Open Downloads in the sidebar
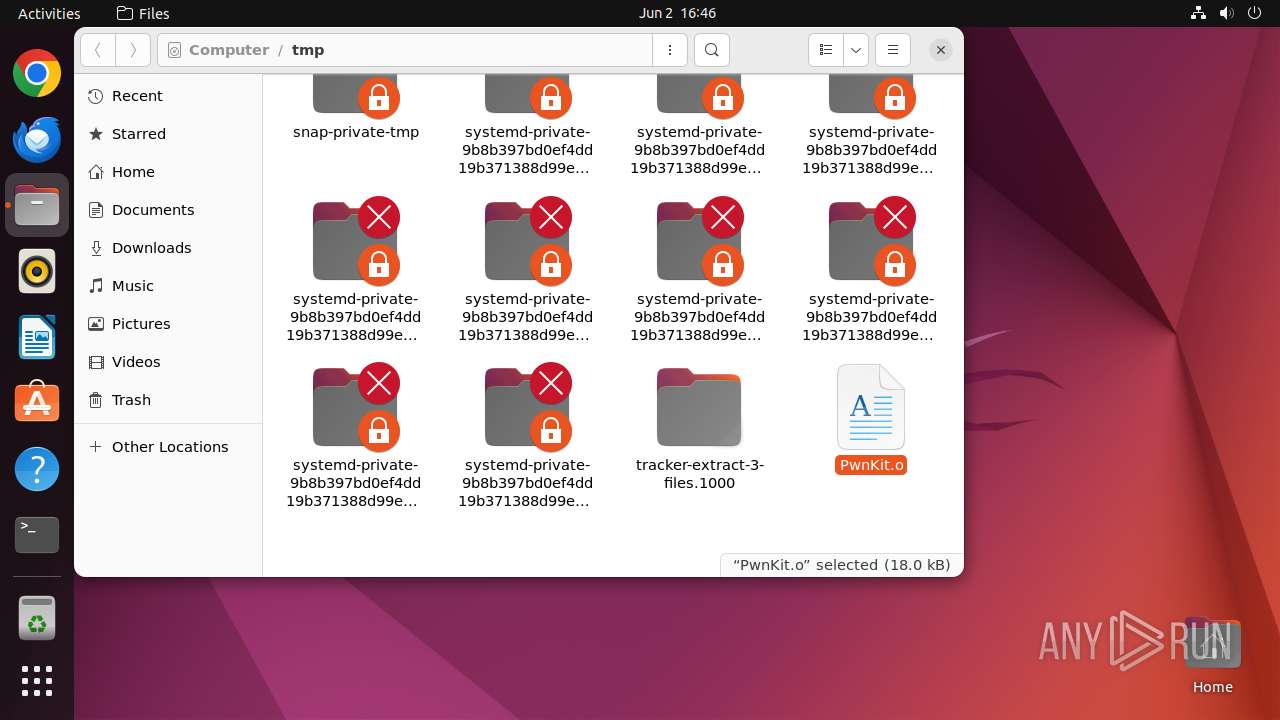The image size is (1280, 720). (168, 248)
